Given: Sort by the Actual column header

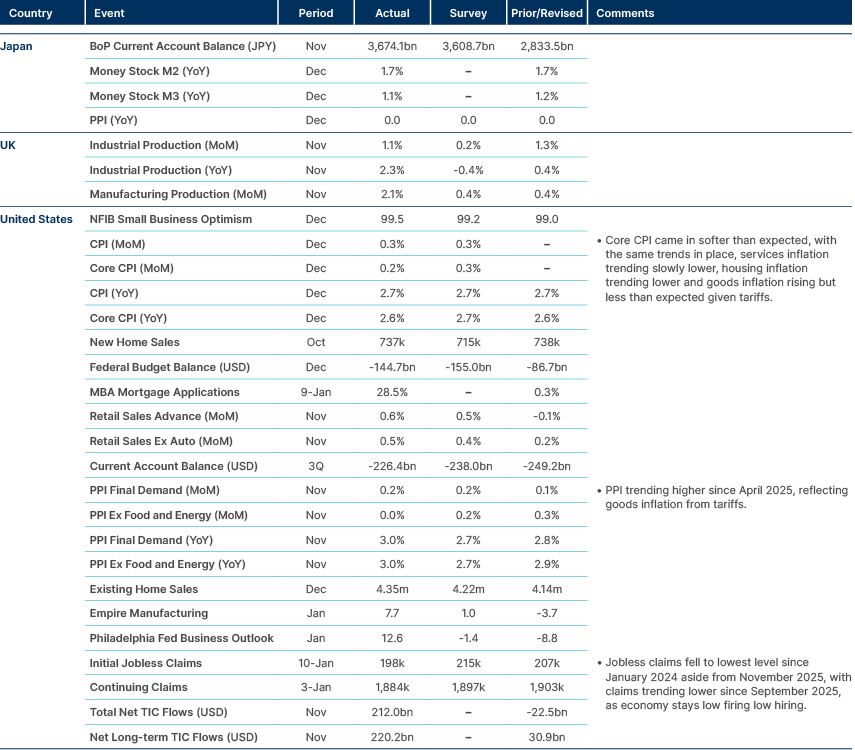Looking at the screenshot, I should coord(392,13).
